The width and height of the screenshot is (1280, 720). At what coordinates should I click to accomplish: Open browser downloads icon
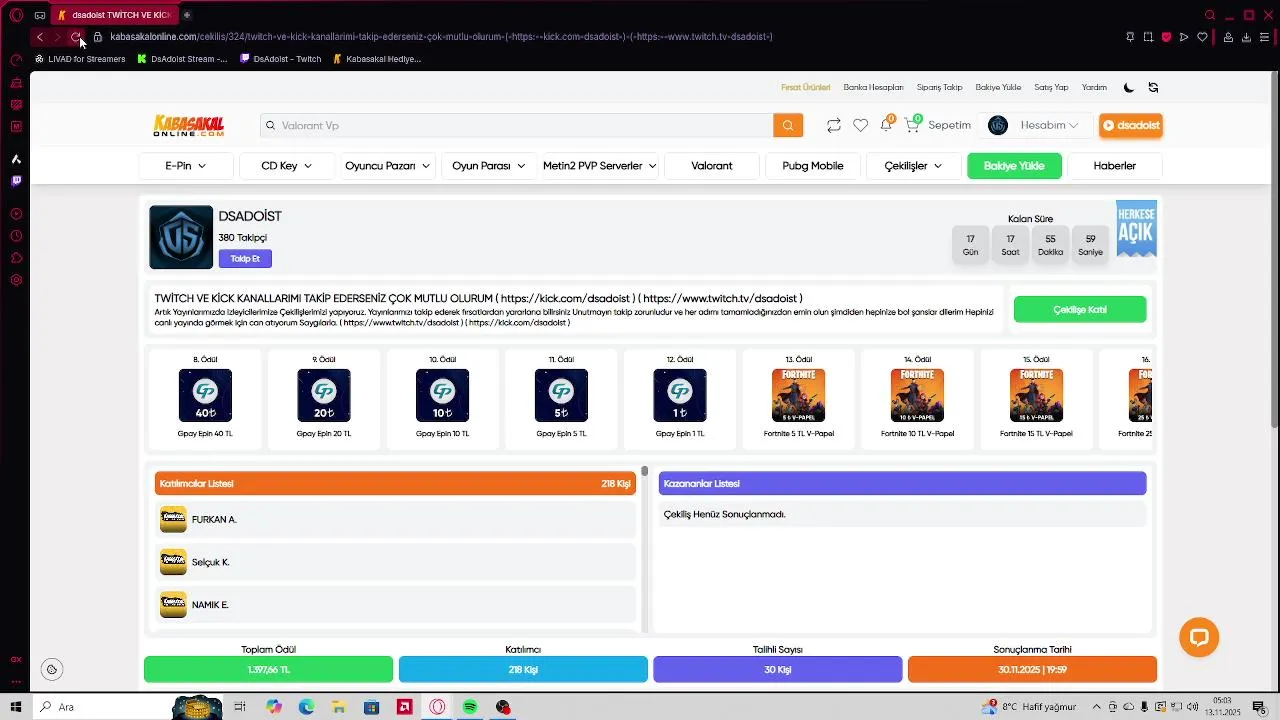point(1246,37)
